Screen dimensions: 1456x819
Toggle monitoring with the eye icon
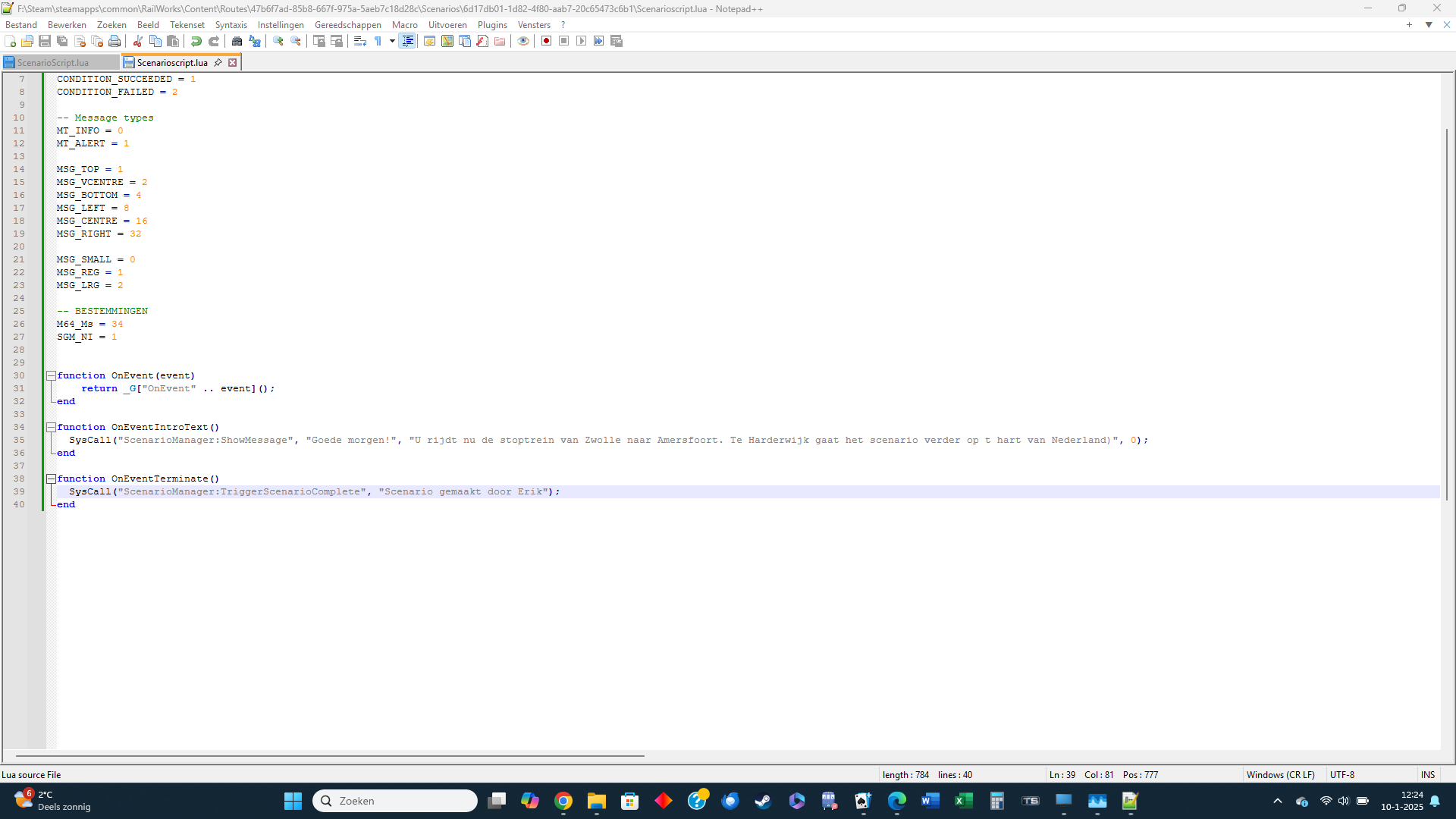[523, 41]
